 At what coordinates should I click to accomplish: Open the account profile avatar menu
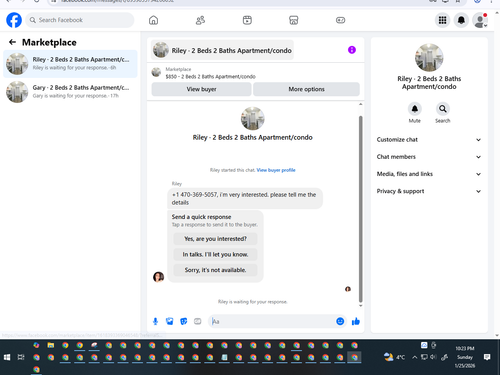(x=480, y=20)
